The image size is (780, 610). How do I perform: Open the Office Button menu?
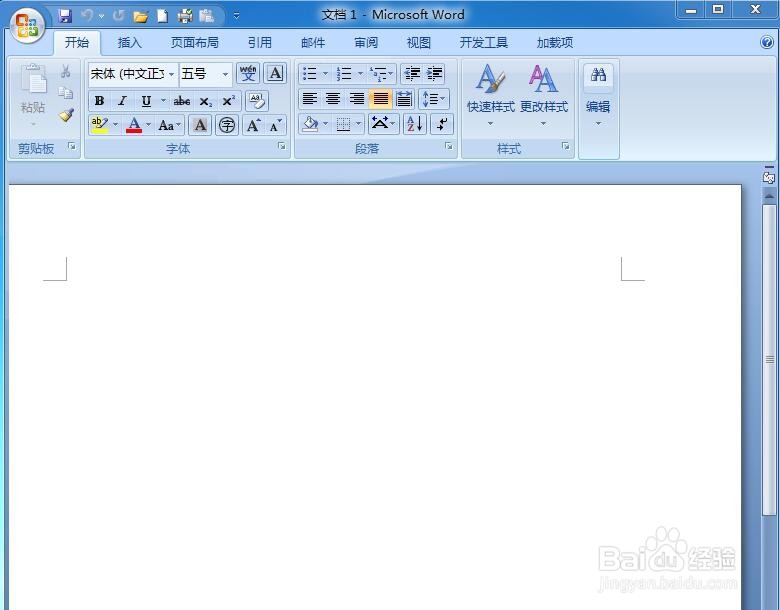[27, 25]
